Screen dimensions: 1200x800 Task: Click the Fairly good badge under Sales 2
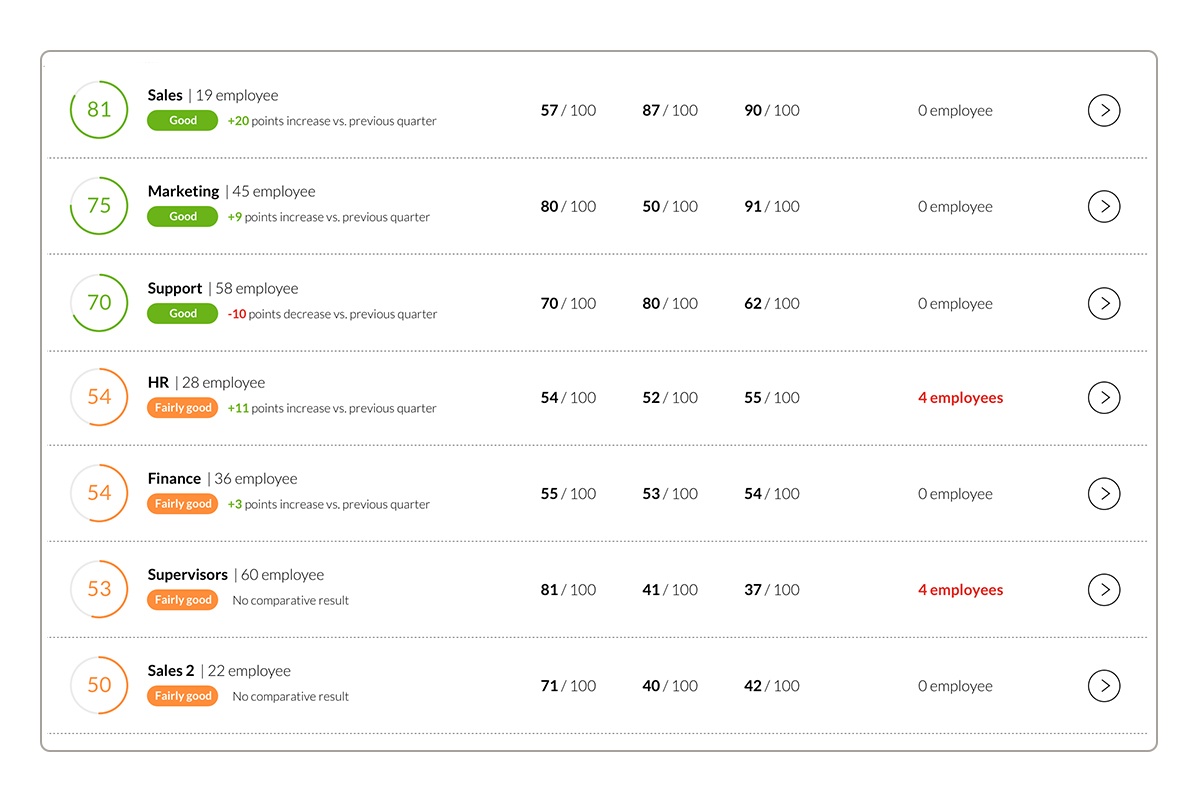[182, 696]
